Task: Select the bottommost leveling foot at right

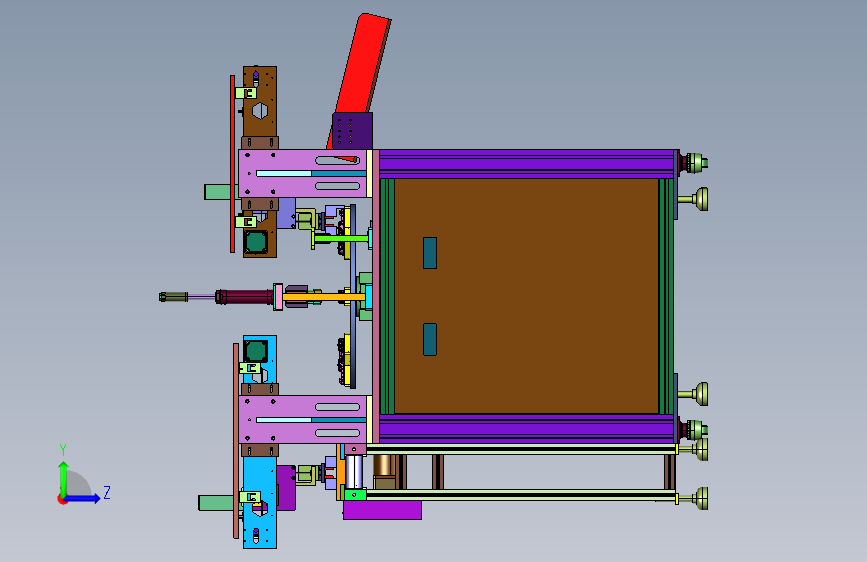Action: (x=694, y=498)
